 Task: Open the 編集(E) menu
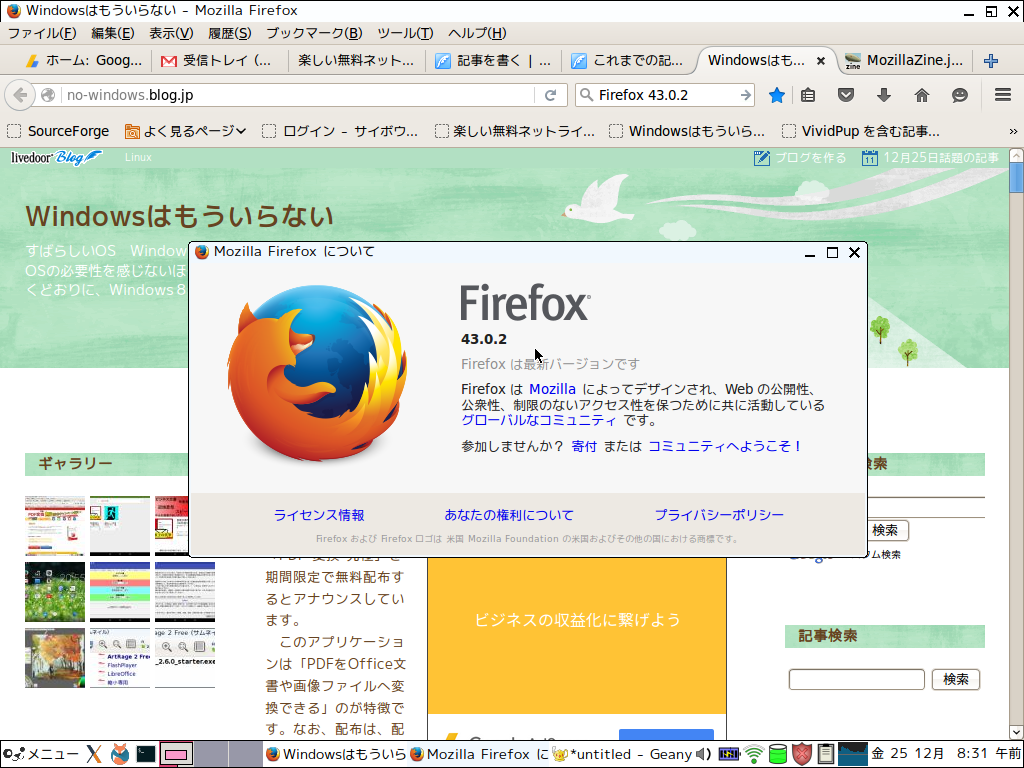point(112,33)
